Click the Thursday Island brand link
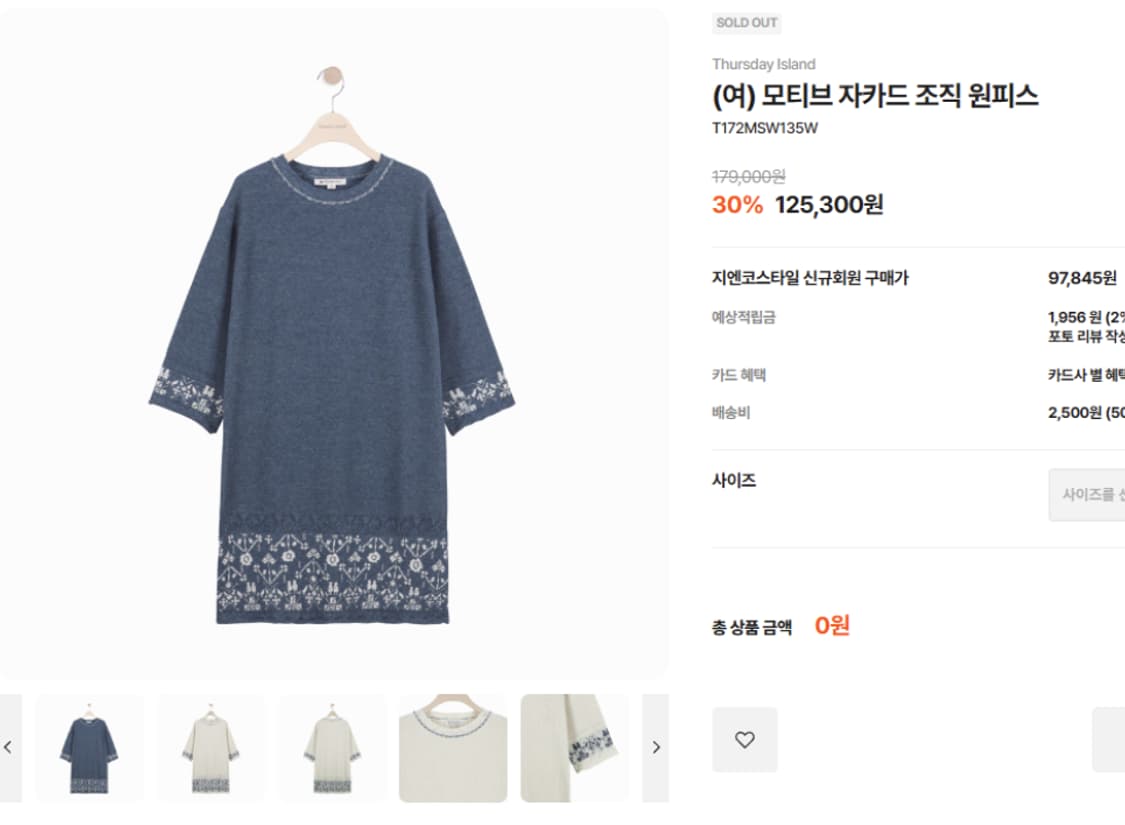1125x825 pixels. [764, 64]
